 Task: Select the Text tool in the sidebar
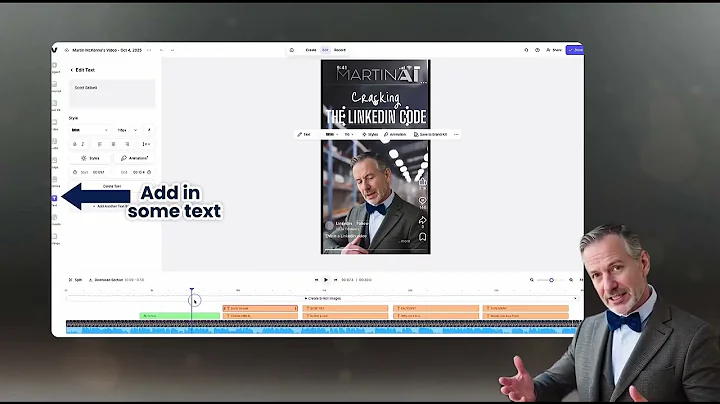[x=55, y=199]
